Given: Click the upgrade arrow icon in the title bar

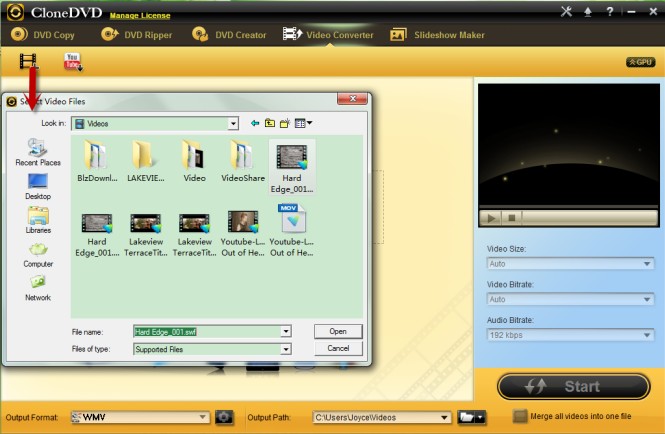Looking at the screenshot, I should (588, 12).
